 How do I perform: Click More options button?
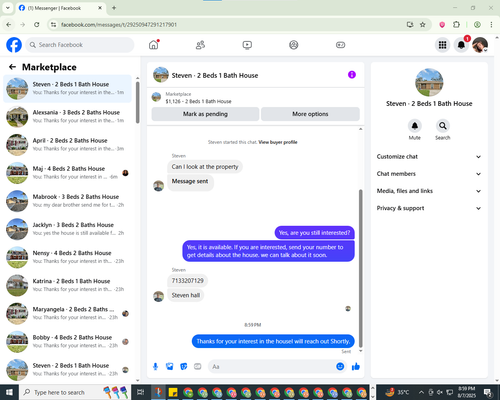tap(310, 114)
